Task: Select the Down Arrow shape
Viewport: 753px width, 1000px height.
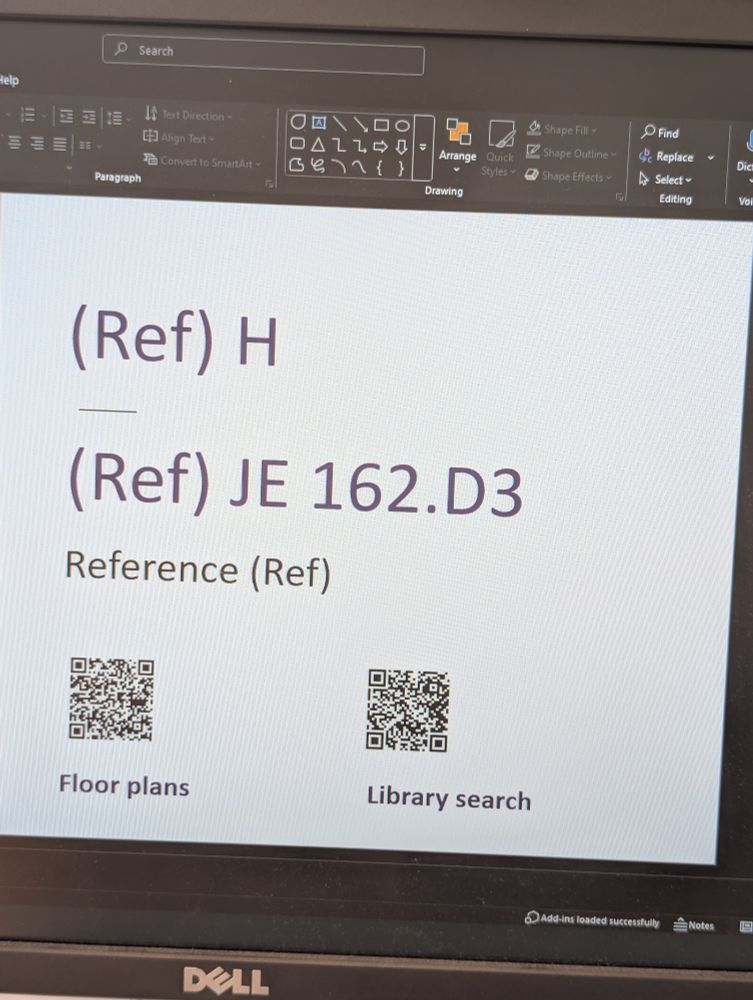Action: click(x=401, y=147)
